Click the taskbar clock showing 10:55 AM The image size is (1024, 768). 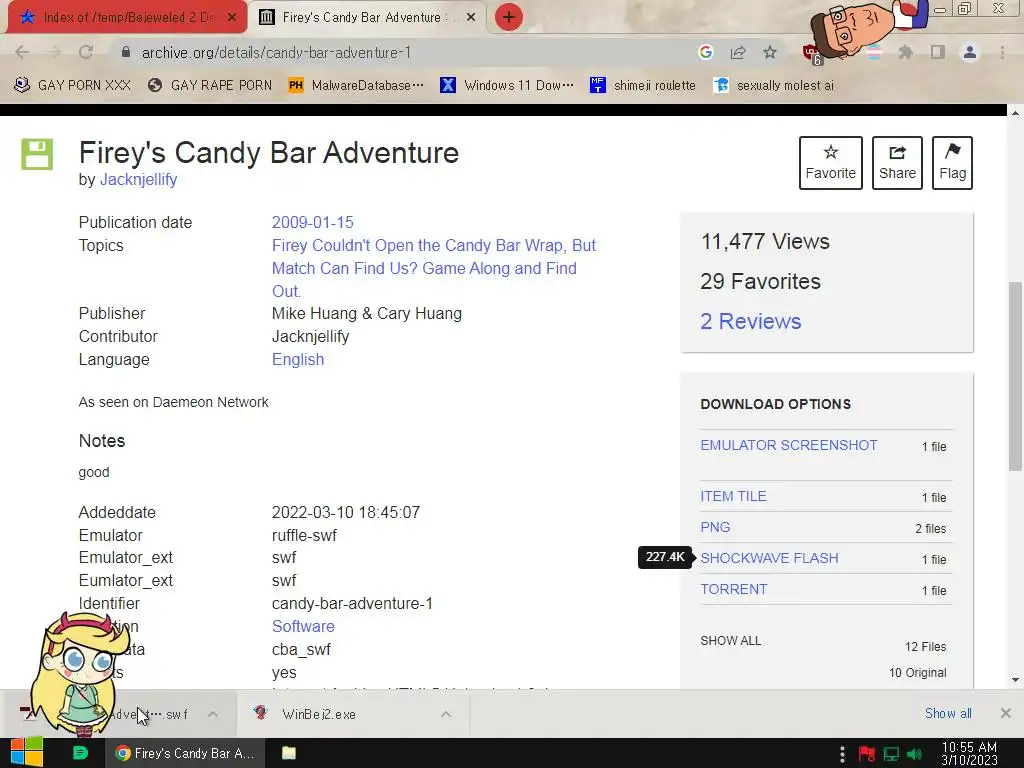[x=969, y=753]
